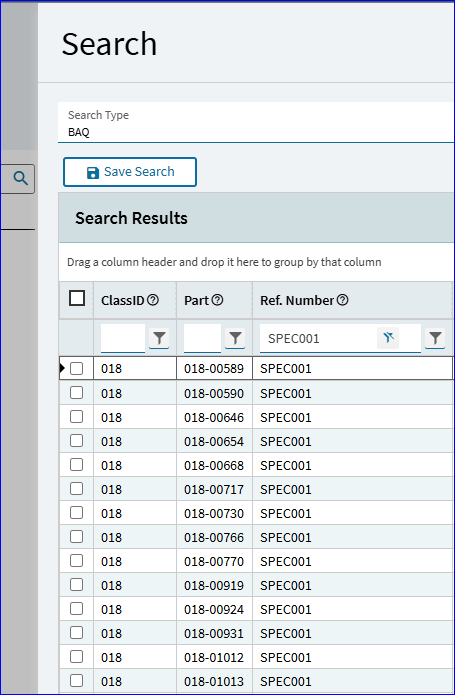Check the row for part 018-00717
The height and width of the screenshot is (695, 455).
click(77, 489)
